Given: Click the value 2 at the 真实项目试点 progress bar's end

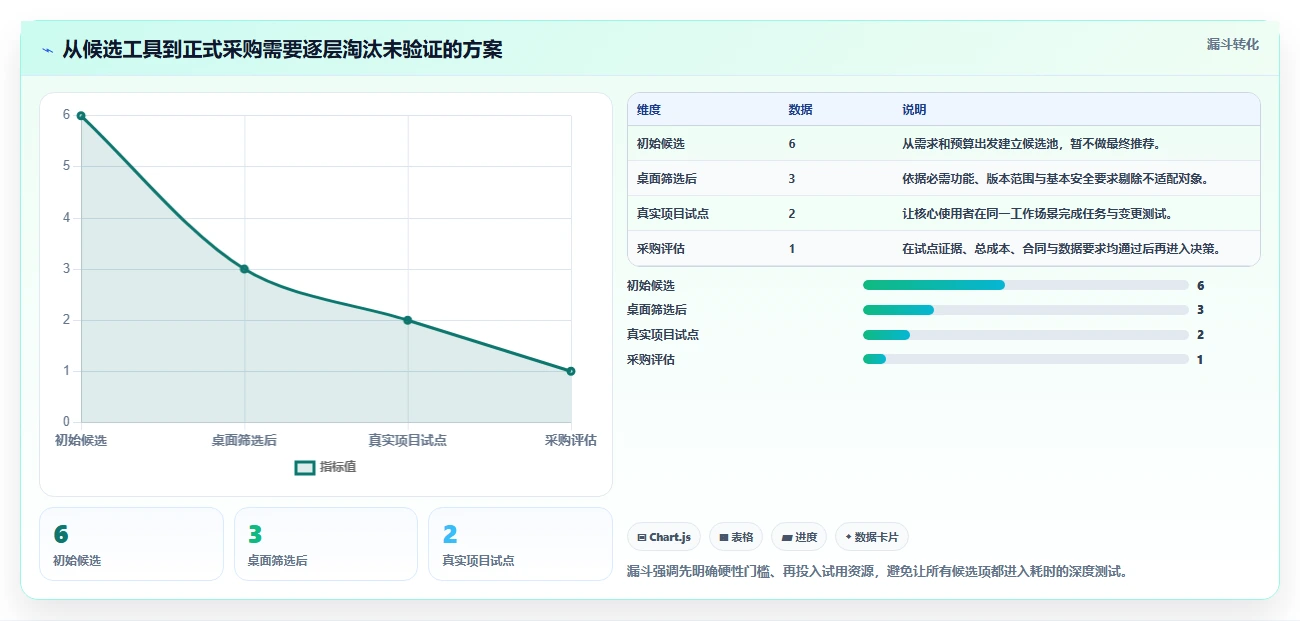Looking at the screenshot, I should 1200,335.
